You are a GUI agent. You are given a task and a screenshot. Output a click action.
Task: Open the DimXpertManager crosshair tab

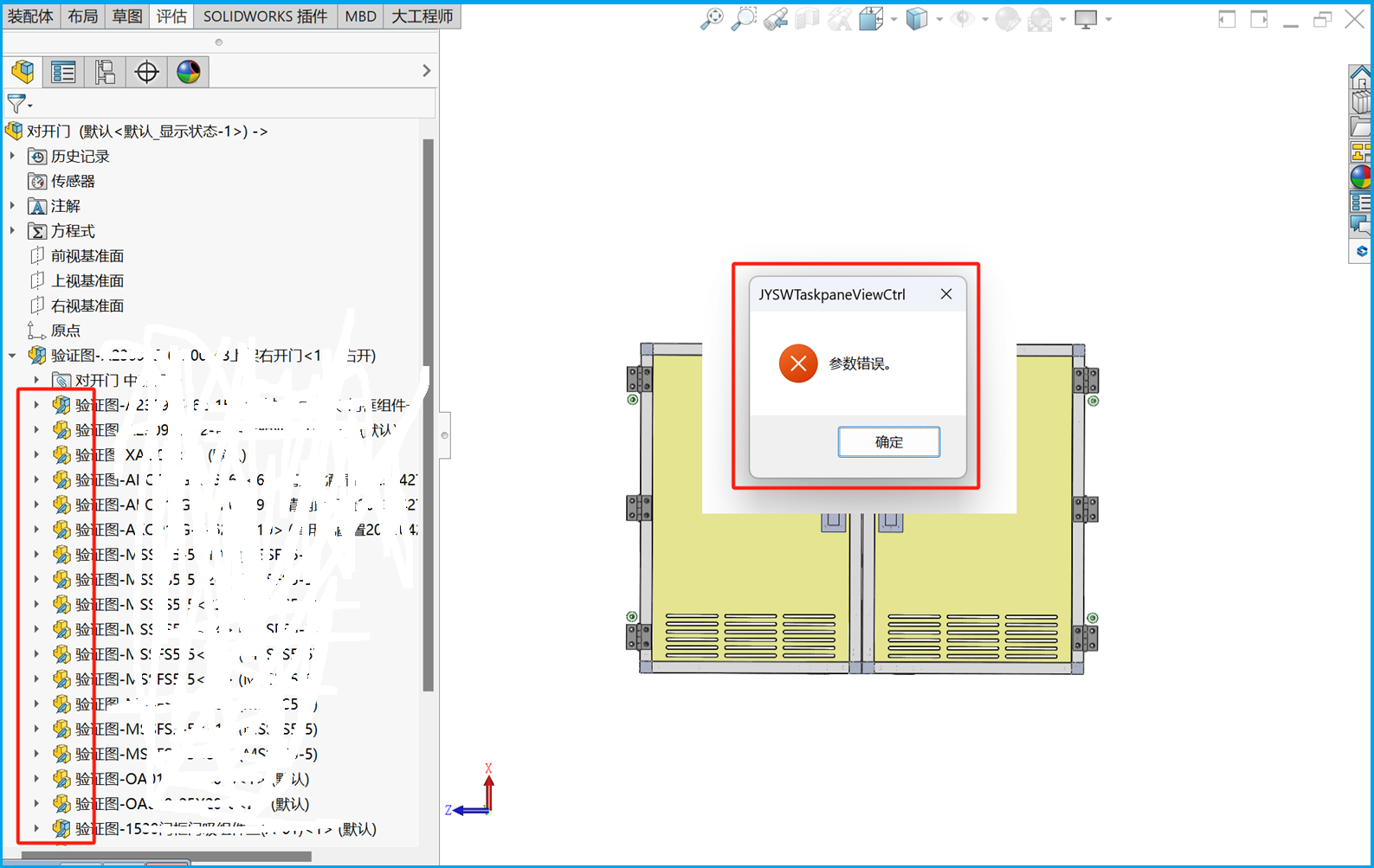point(146,72)
